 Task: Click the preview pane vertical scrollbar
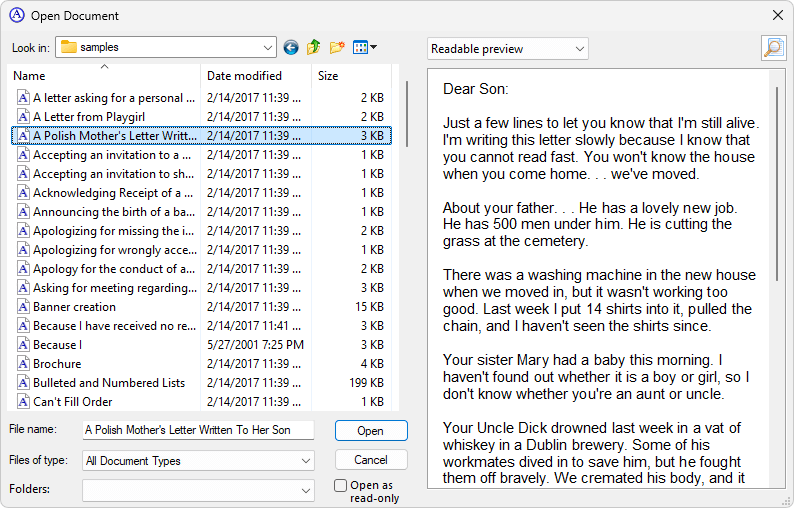(779, 180)
